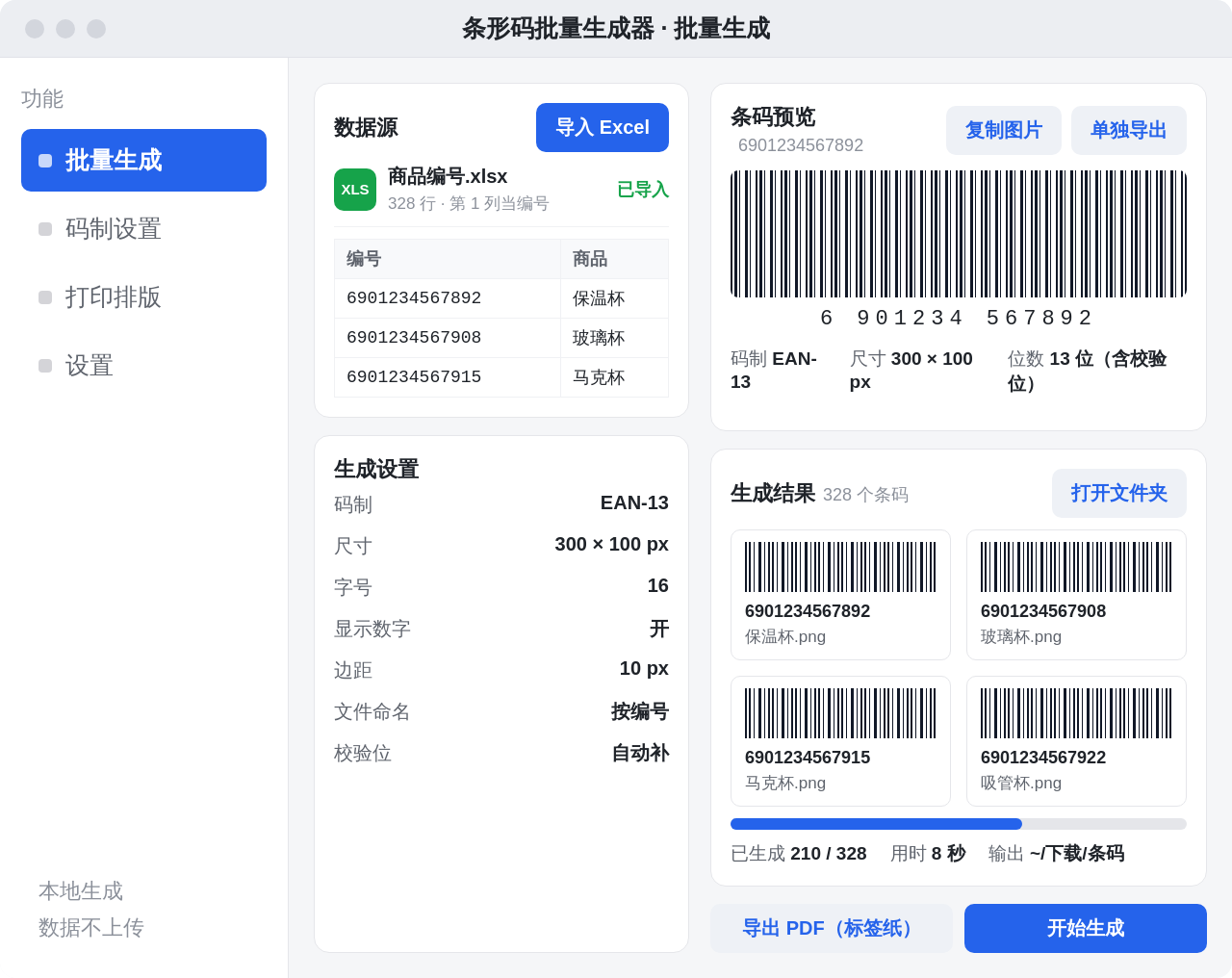1232x978 pixels.
Task: Select table cell 6901234567915
Action: point(448,377)
